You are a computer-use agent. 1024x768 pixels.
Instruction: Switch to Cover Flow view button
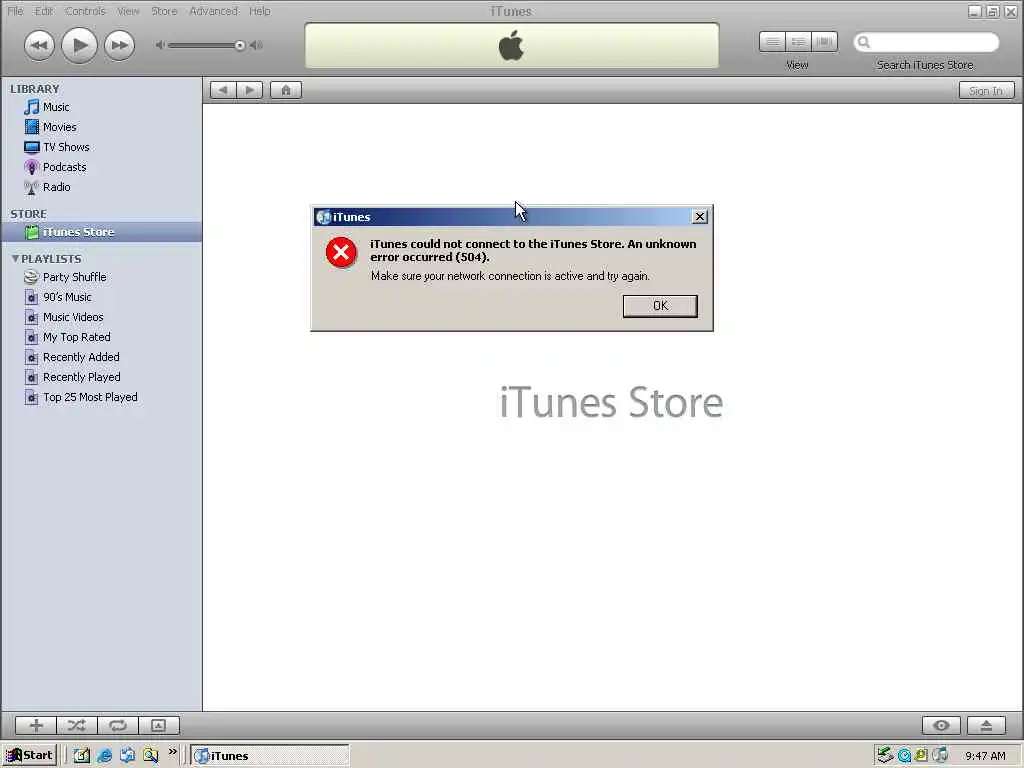[x=824, y=42]
